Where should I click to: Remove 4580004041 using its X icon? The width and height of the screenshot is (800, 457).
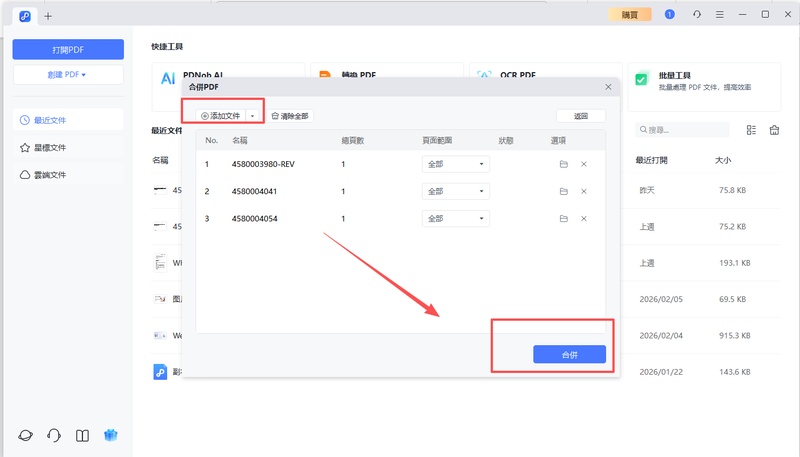pos(584,191)
